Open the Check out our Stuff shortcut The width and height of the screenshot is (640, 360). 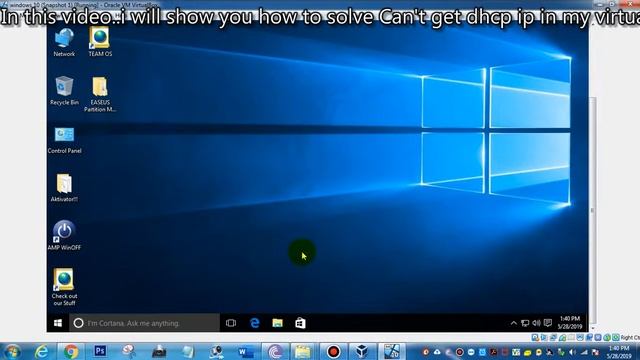pos(64,287)
